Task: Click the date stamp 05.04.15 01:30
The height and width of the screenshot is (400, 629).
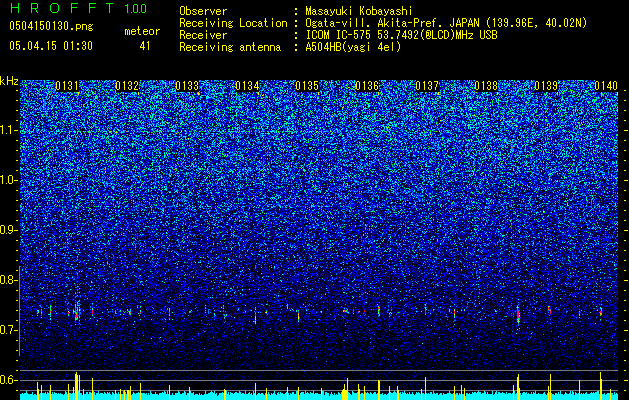Action: (51, 45)
